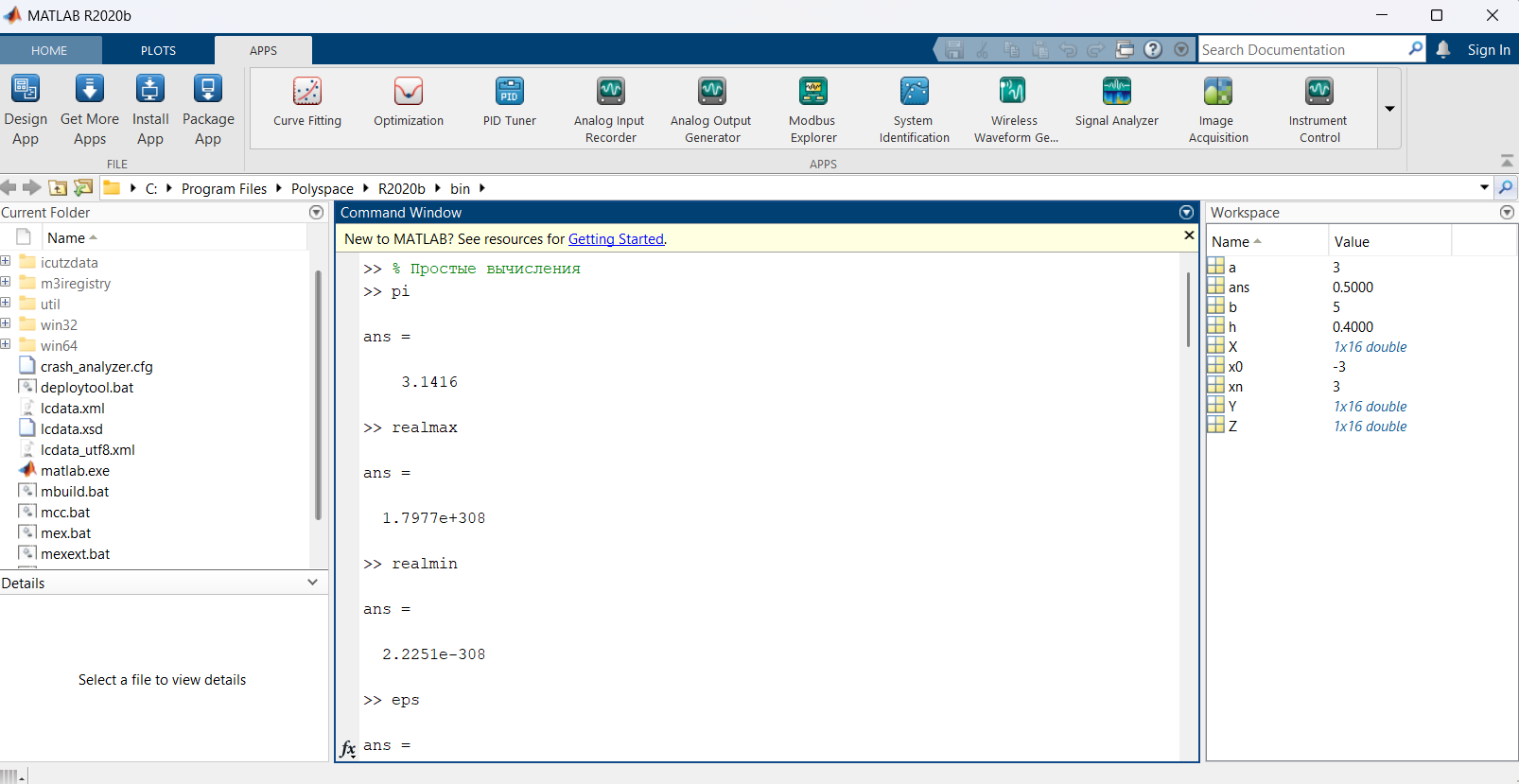Click Polyspace in the address path

click(322, 188)
